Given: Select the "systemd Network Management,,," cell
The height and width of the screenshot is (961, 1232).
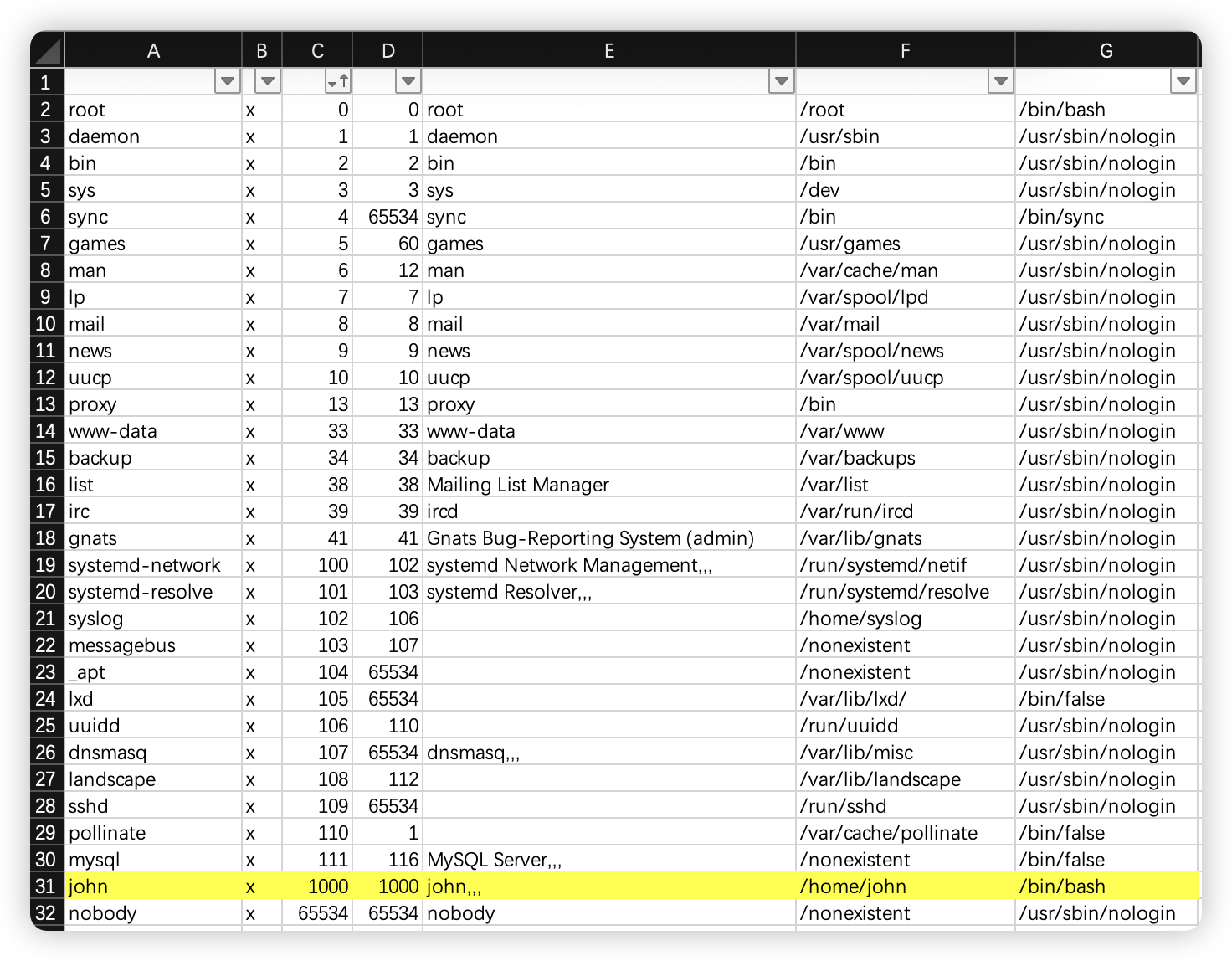Looking at the screenshot, I should pyautogui.click(x=609, y=565).
